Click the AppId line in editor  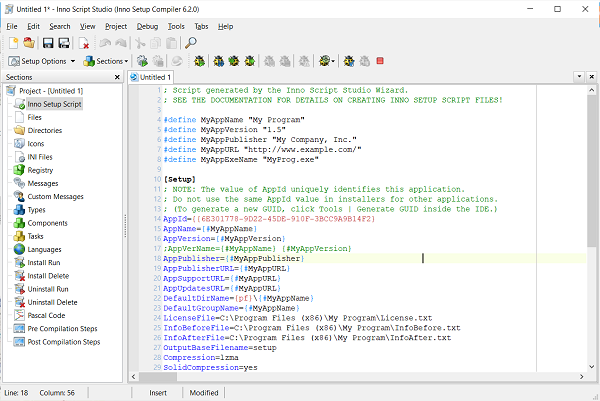[x=269, y=219]
